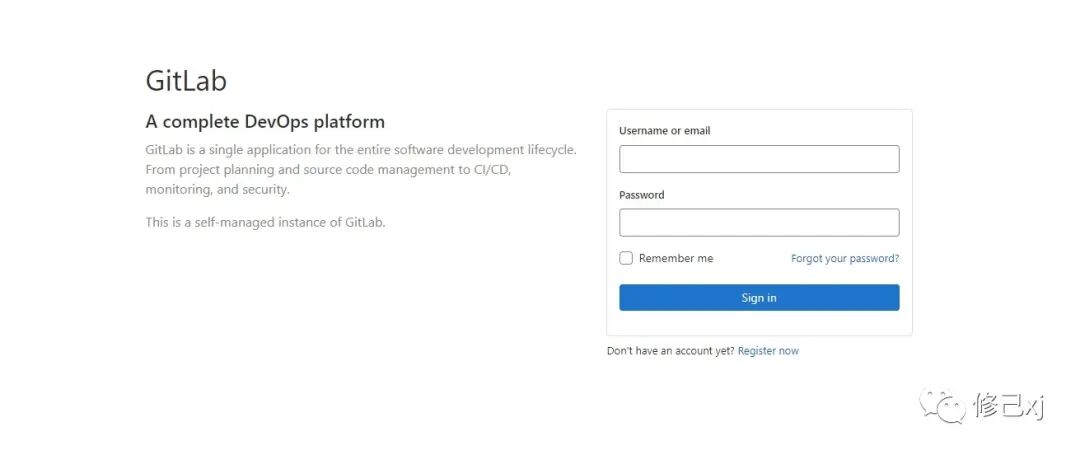Click the CI/CD text in the description
This screenshot has width=1080, height=455.
(492, 169)
